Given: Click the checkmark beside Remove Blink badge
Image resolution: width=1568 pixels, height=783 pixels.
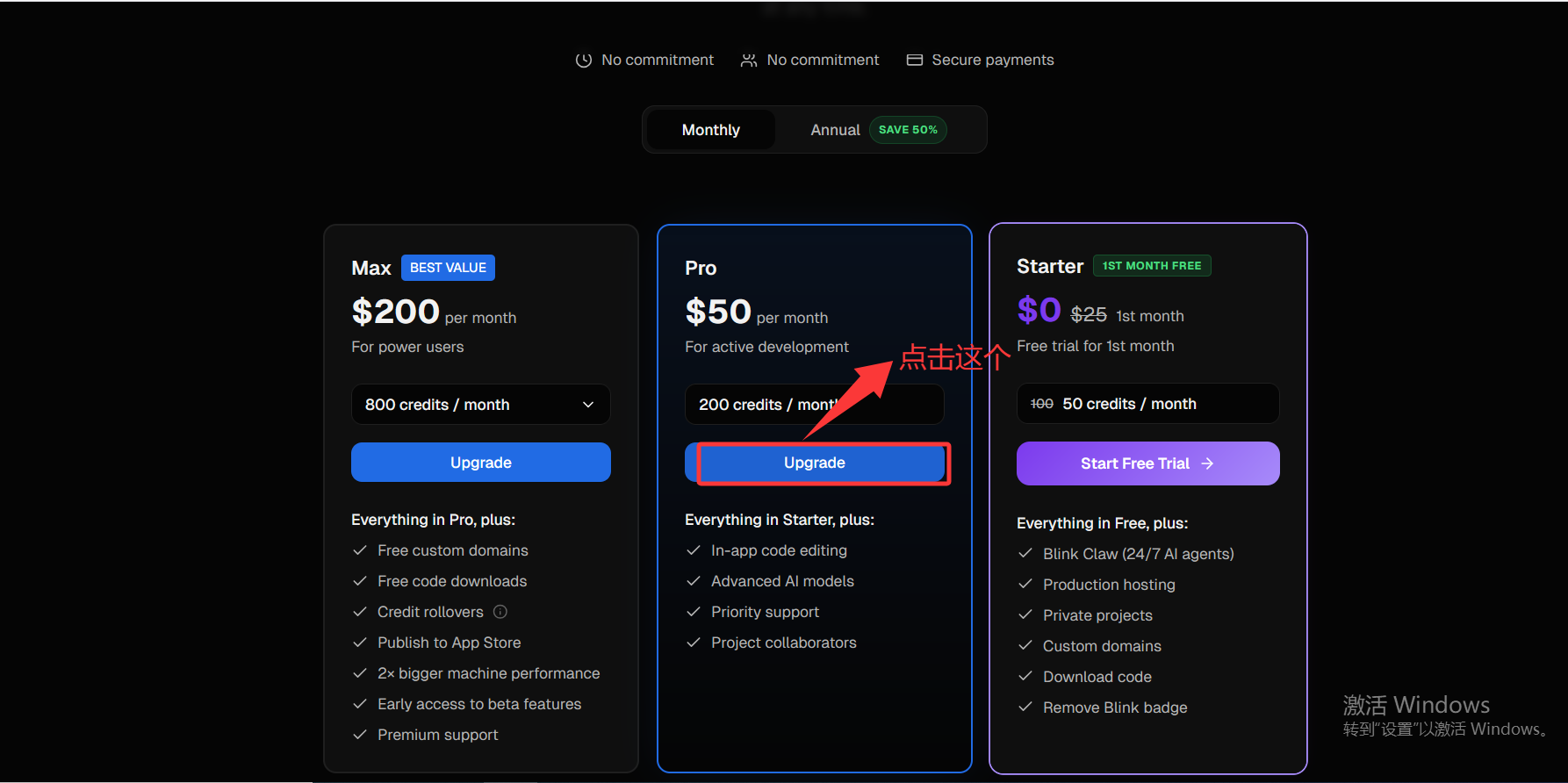Looking at the screenshot, I should (1025, 708).
